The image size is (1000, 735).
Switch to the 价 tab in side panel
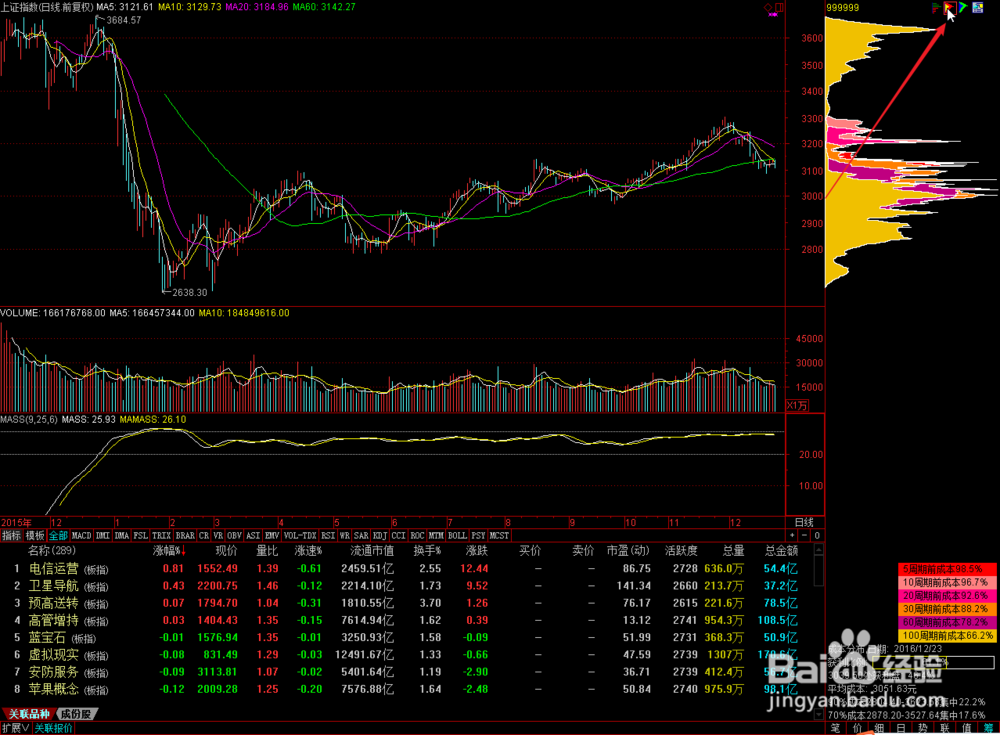858,729
